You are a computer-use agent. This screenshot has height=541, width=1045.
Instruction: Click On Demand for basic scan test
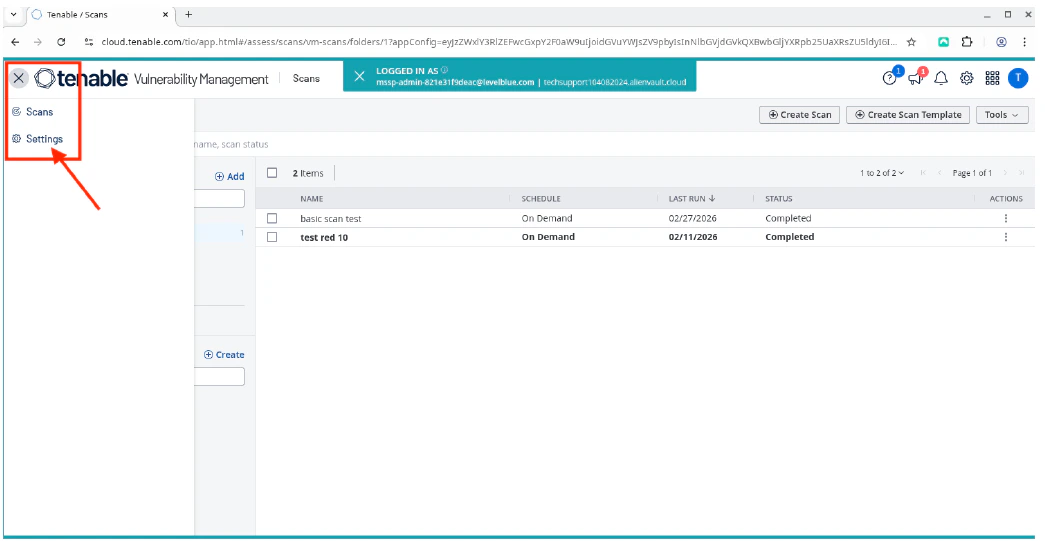pos(546,218)
